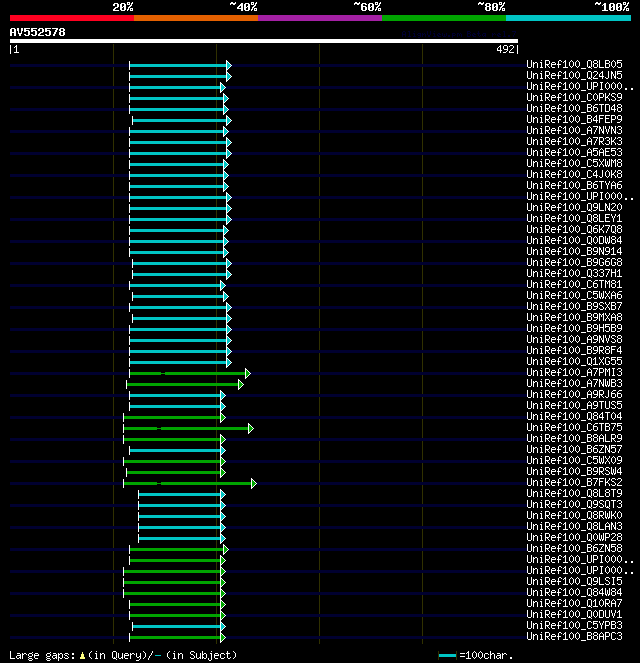640x663 pixels.
Task: Select the UniRef100_Q10RA7 label
Action: [x=574, y=603]
